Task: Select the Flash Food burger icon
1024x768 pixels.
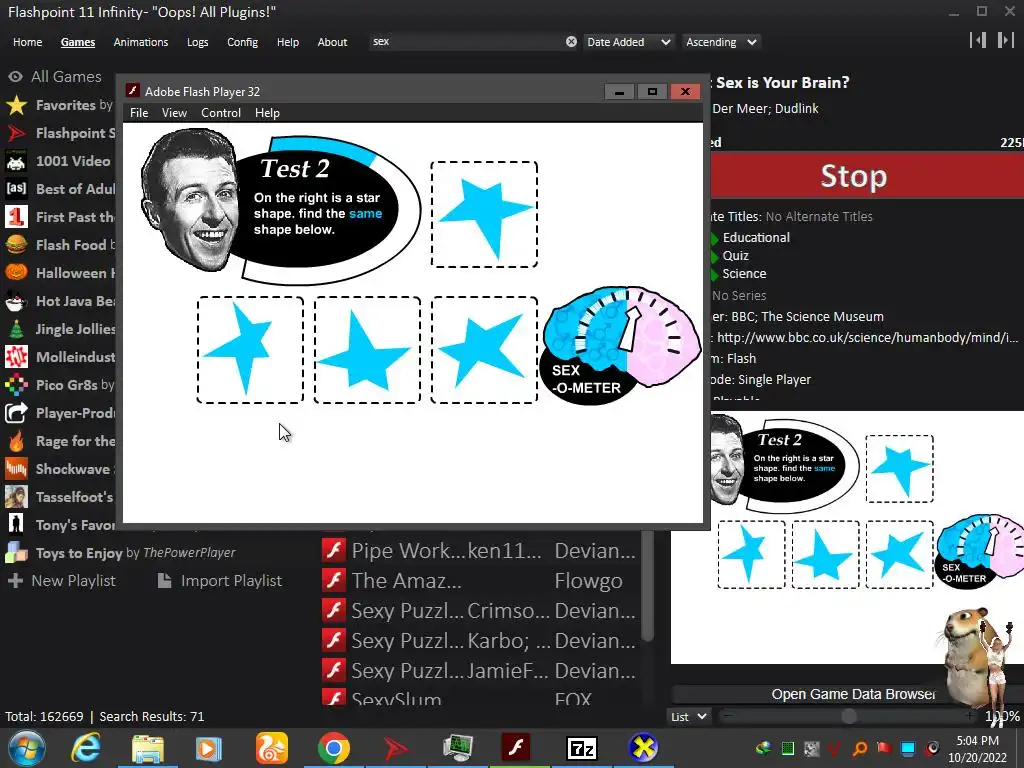Action: click(16, 245)
